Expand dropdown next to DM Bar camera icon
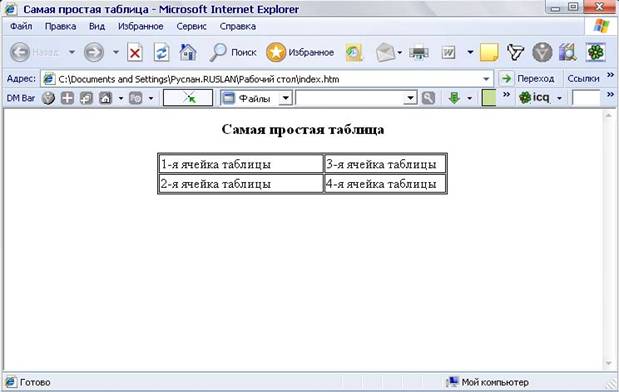 click(x=151, y=98)
